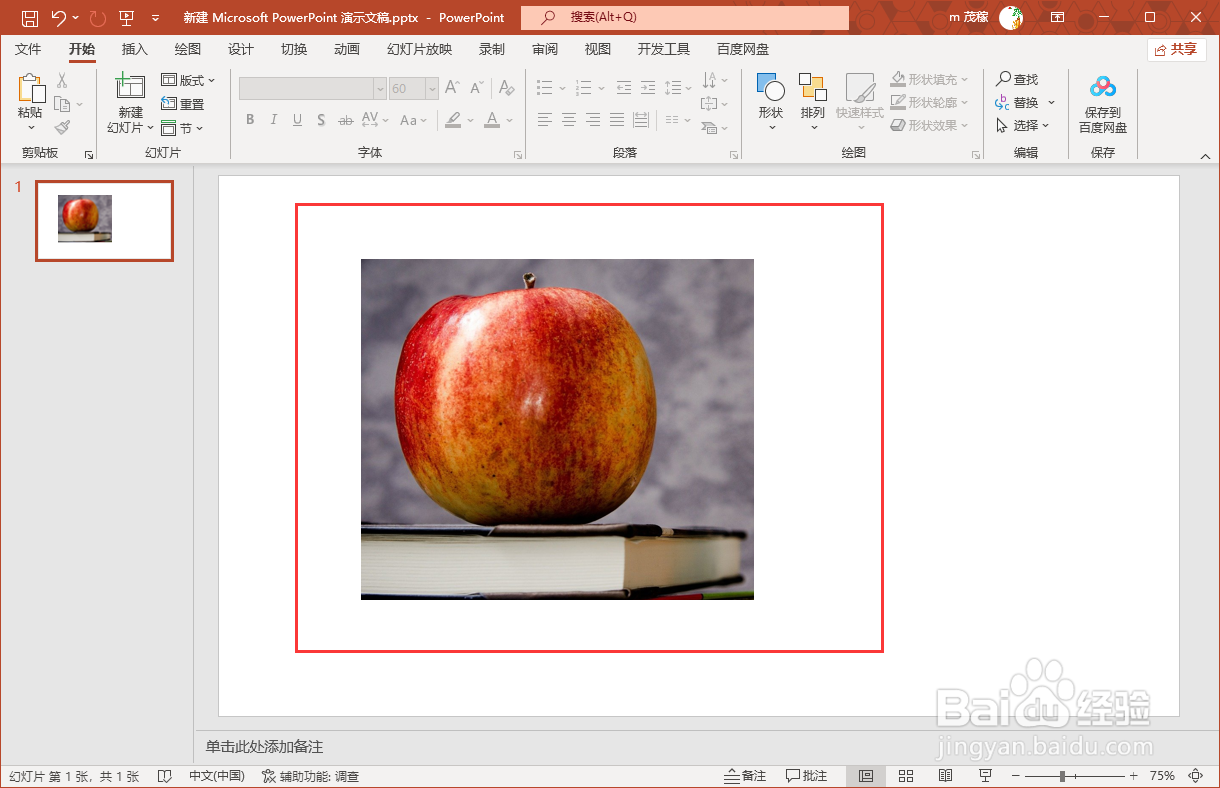This screenshot has height=788, width=1220.
Task: Activate the Format Painter brush
Action: [62, 127]
